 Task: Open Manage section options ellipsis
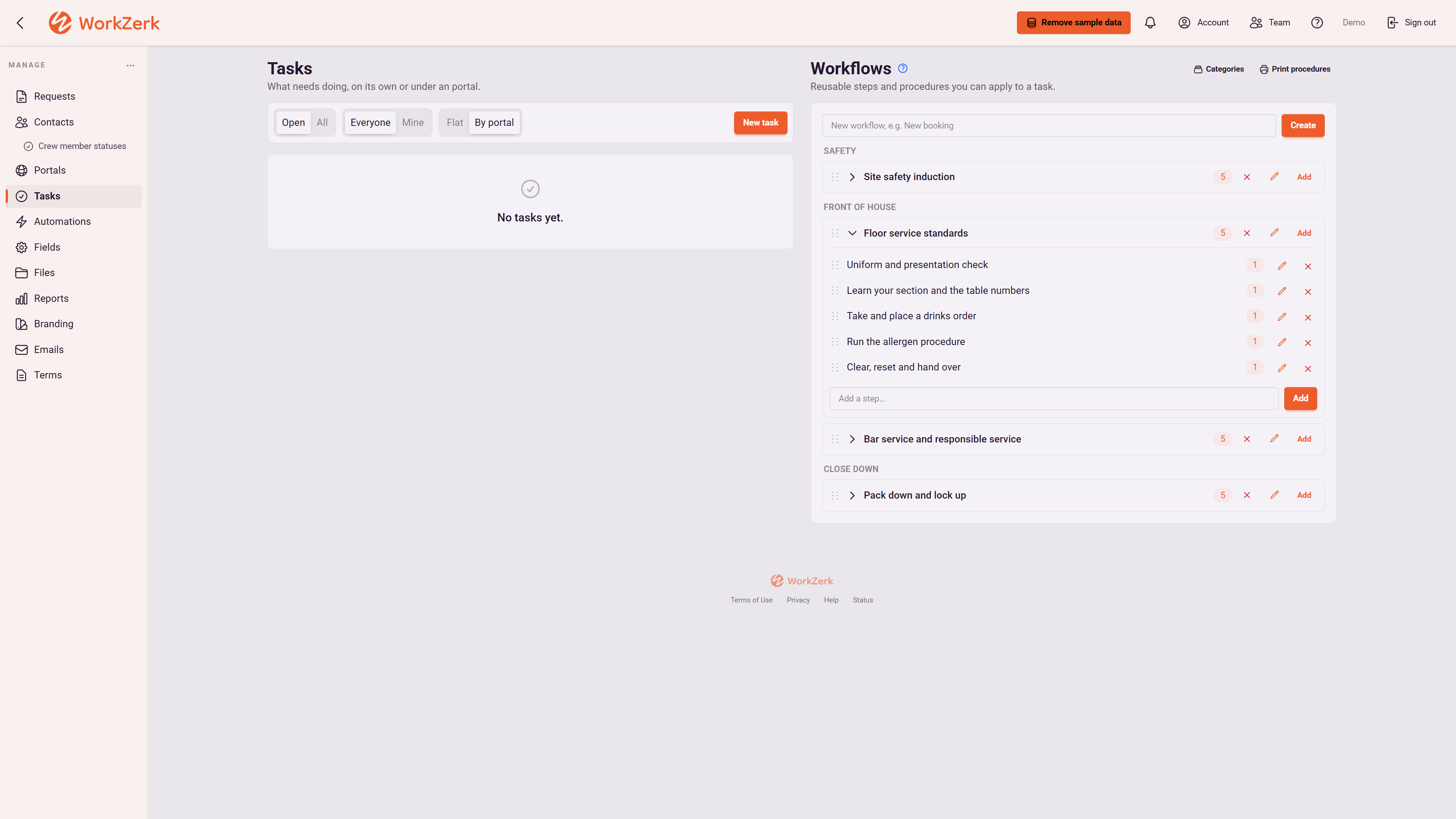click(130, 65)
